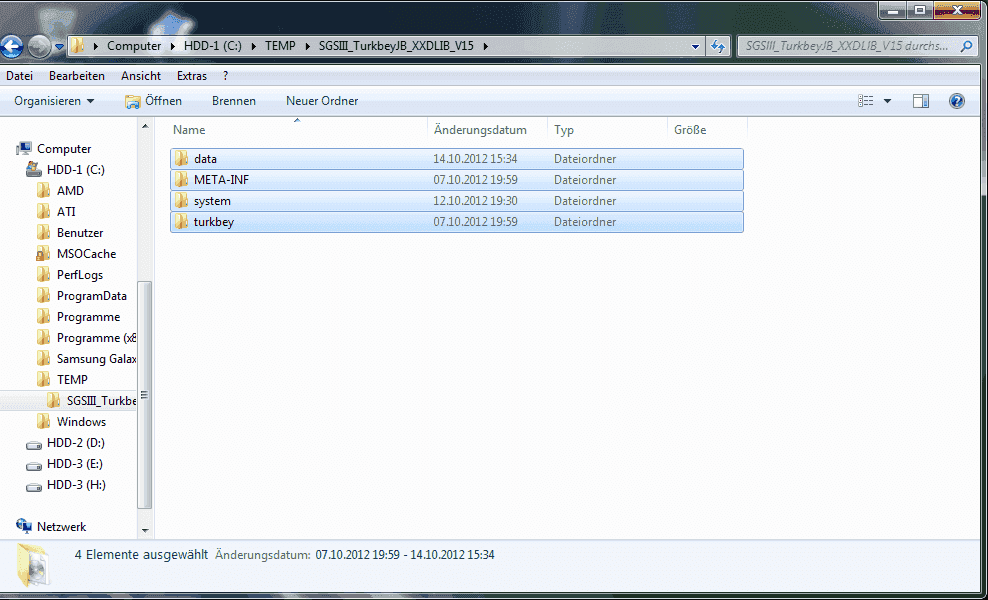This screenshot has height=600, width=988.
Task: Create a Neuer Ordner
Action: tap(322, 101)
